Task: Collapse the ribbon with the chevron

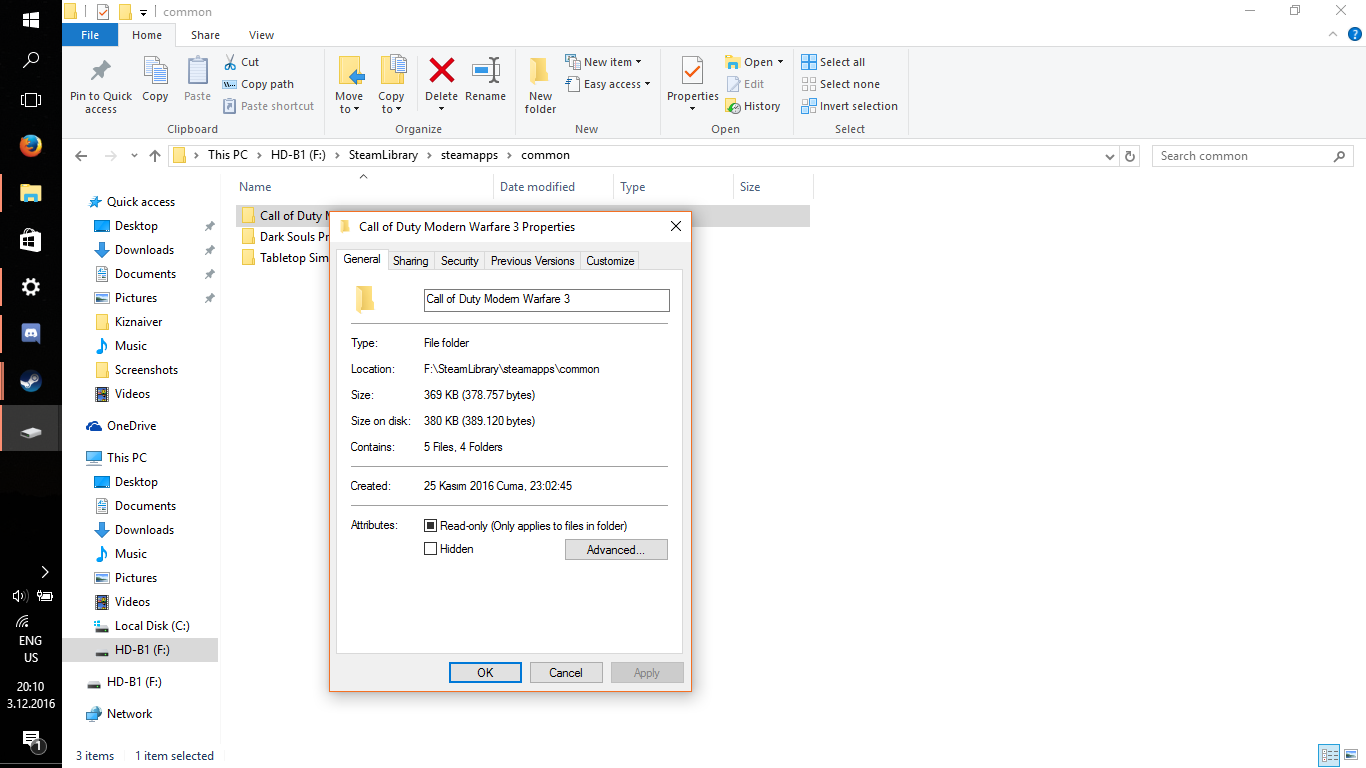Action: 1331,35
